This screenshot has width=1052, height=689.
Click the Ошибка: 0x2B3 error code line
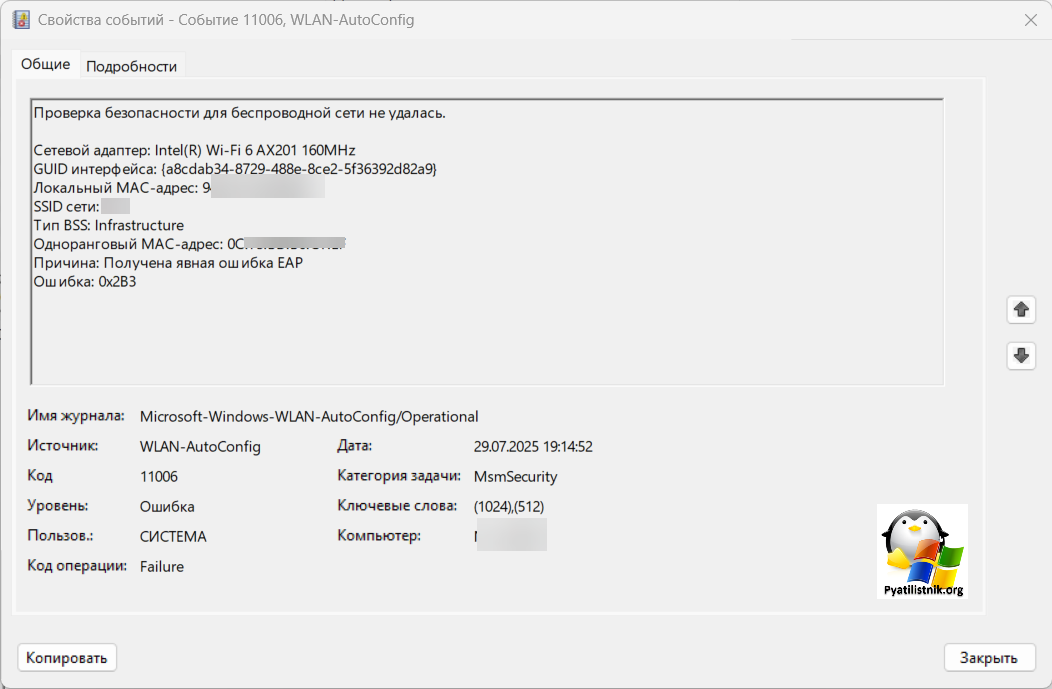(85, 281)
